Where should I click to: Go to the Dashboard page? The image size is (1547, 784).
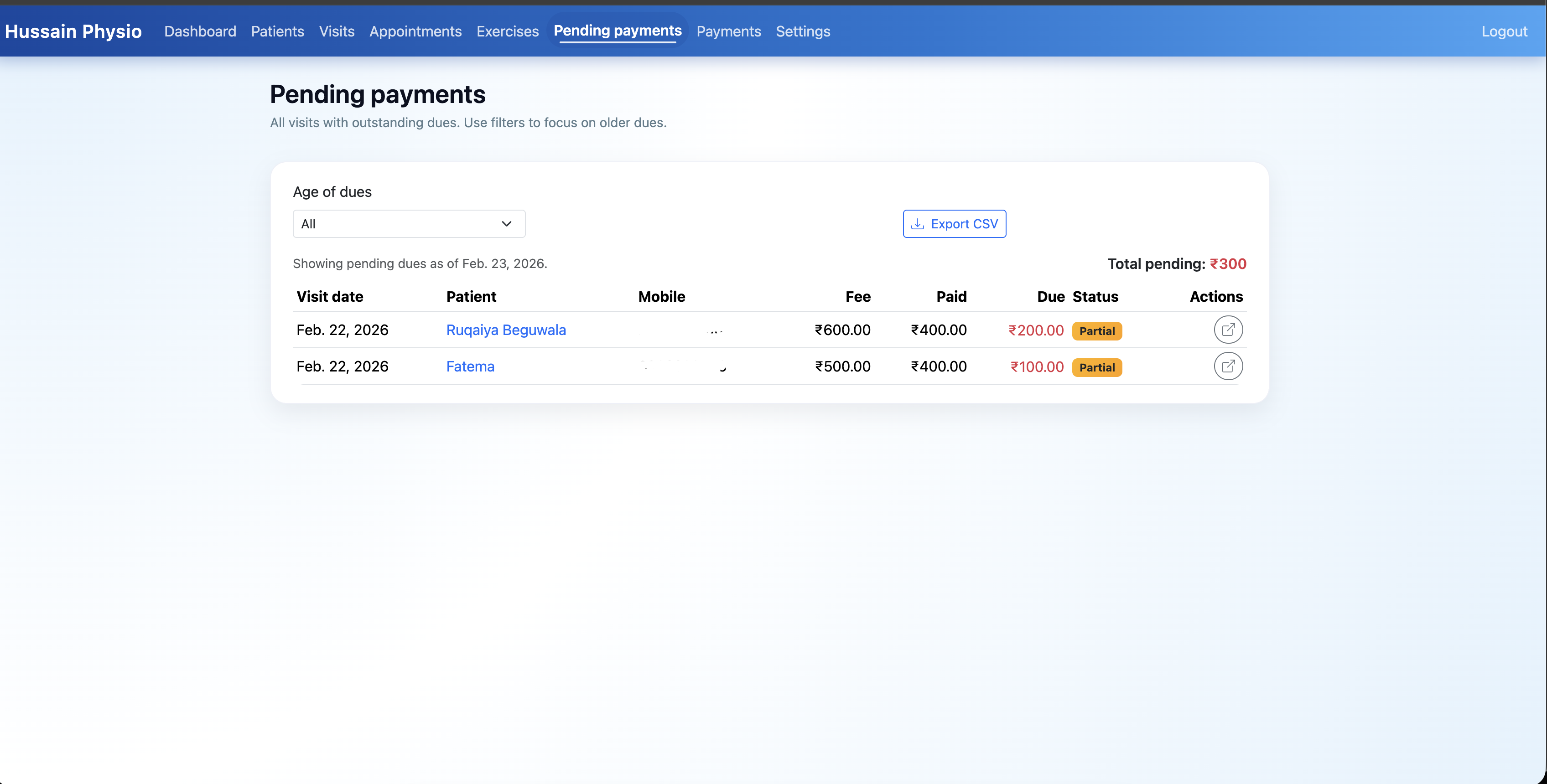click(200, 31)
